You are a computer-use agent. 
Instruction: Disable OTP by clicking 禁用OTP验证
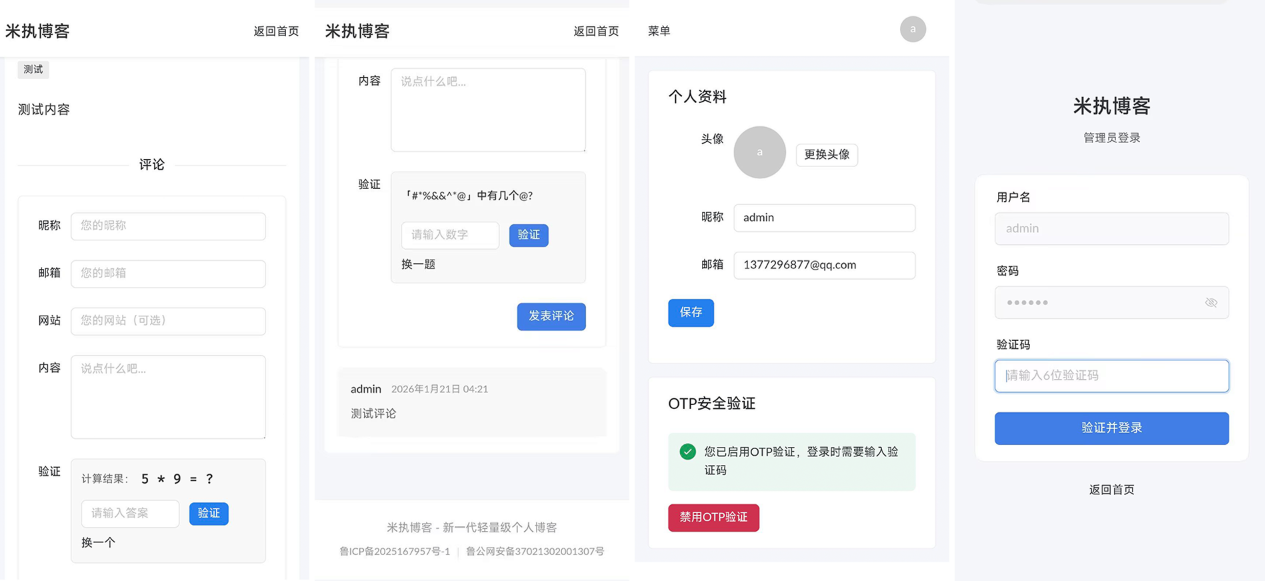[x=713, y=517]
